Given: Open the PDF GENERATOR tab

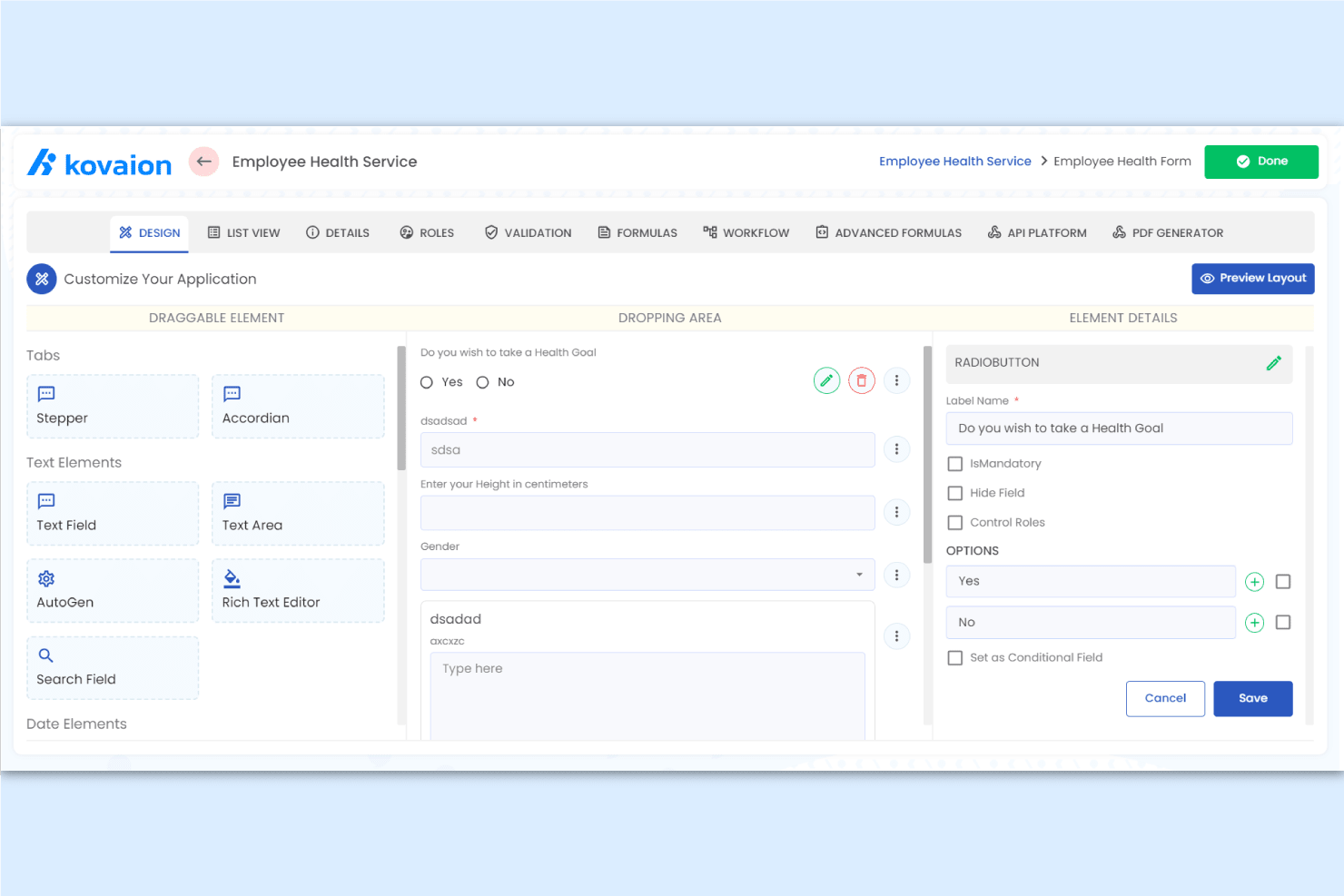Looking at the screenshot, I should [1168, 232].
